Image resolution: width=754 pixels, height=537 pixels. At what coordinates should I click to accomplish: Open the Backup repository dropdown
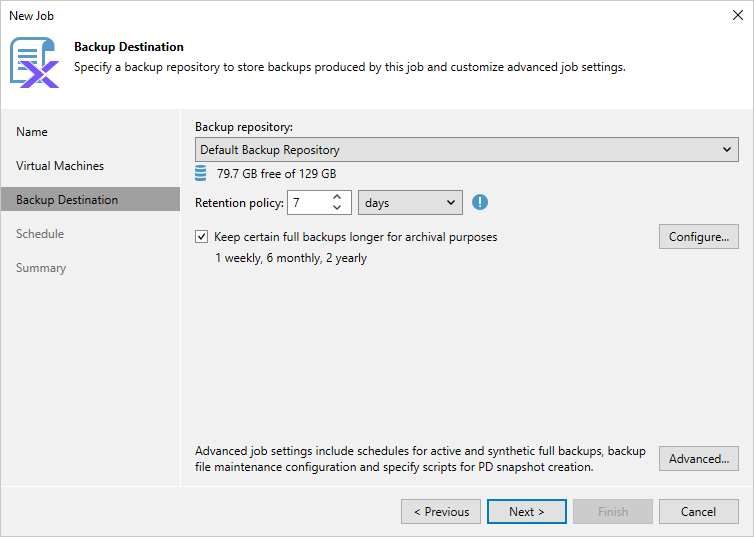[x=466, y=150]
